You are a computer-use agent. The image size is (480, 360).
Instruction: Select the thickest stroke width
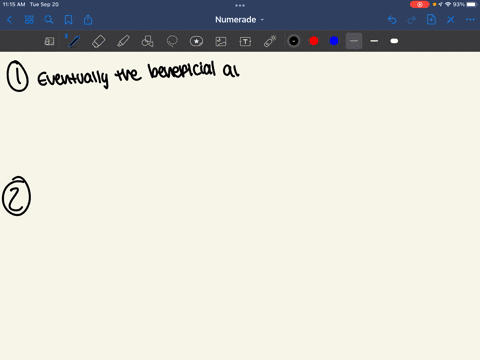(x=394, y=41)
